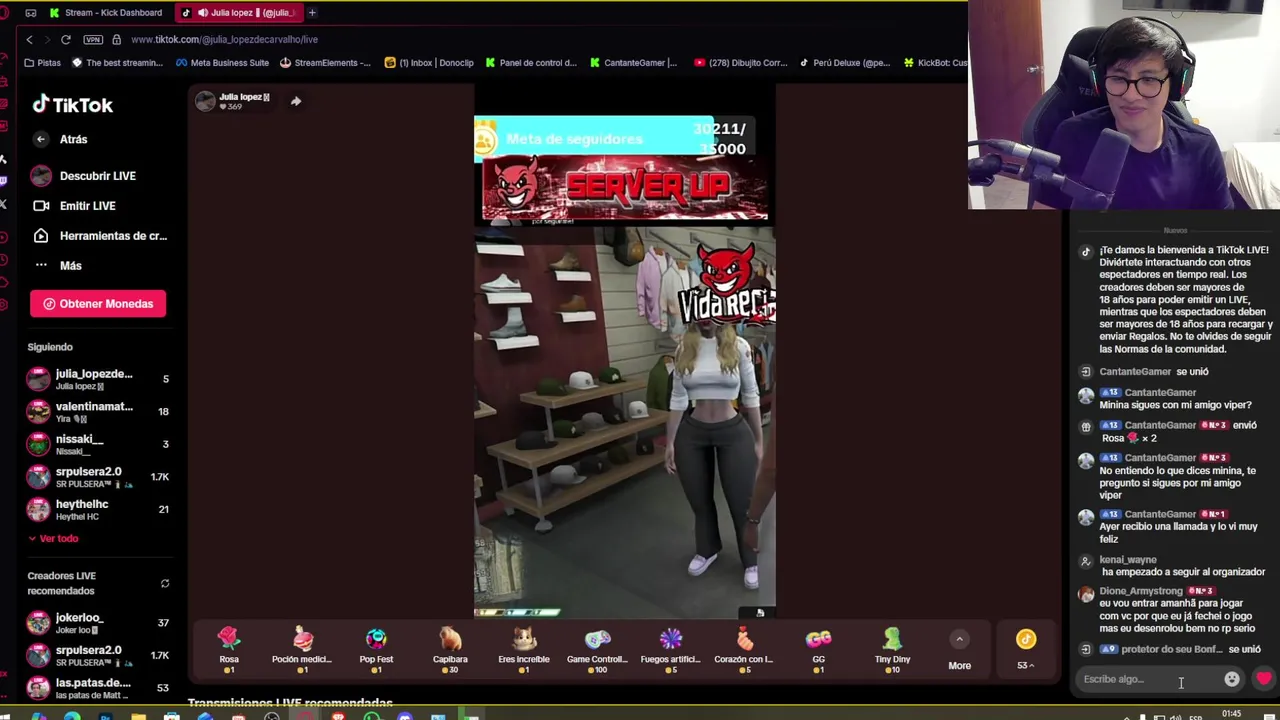Viewport: 1280px width, 720px height.
Task: Send the Corazón con las manos gift
Action: pos(744,648)
